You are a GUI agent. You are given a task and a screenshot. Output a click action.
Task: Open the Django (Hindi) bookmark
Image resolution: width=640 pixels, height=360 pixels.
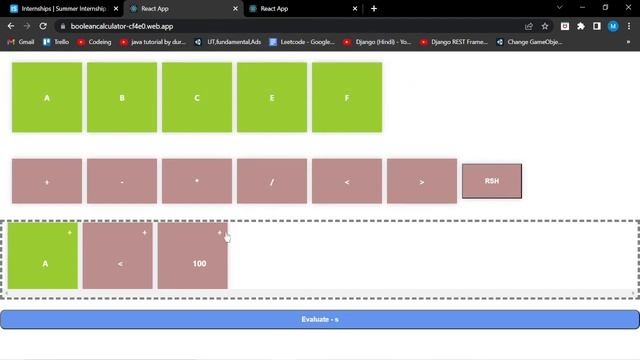377,42
